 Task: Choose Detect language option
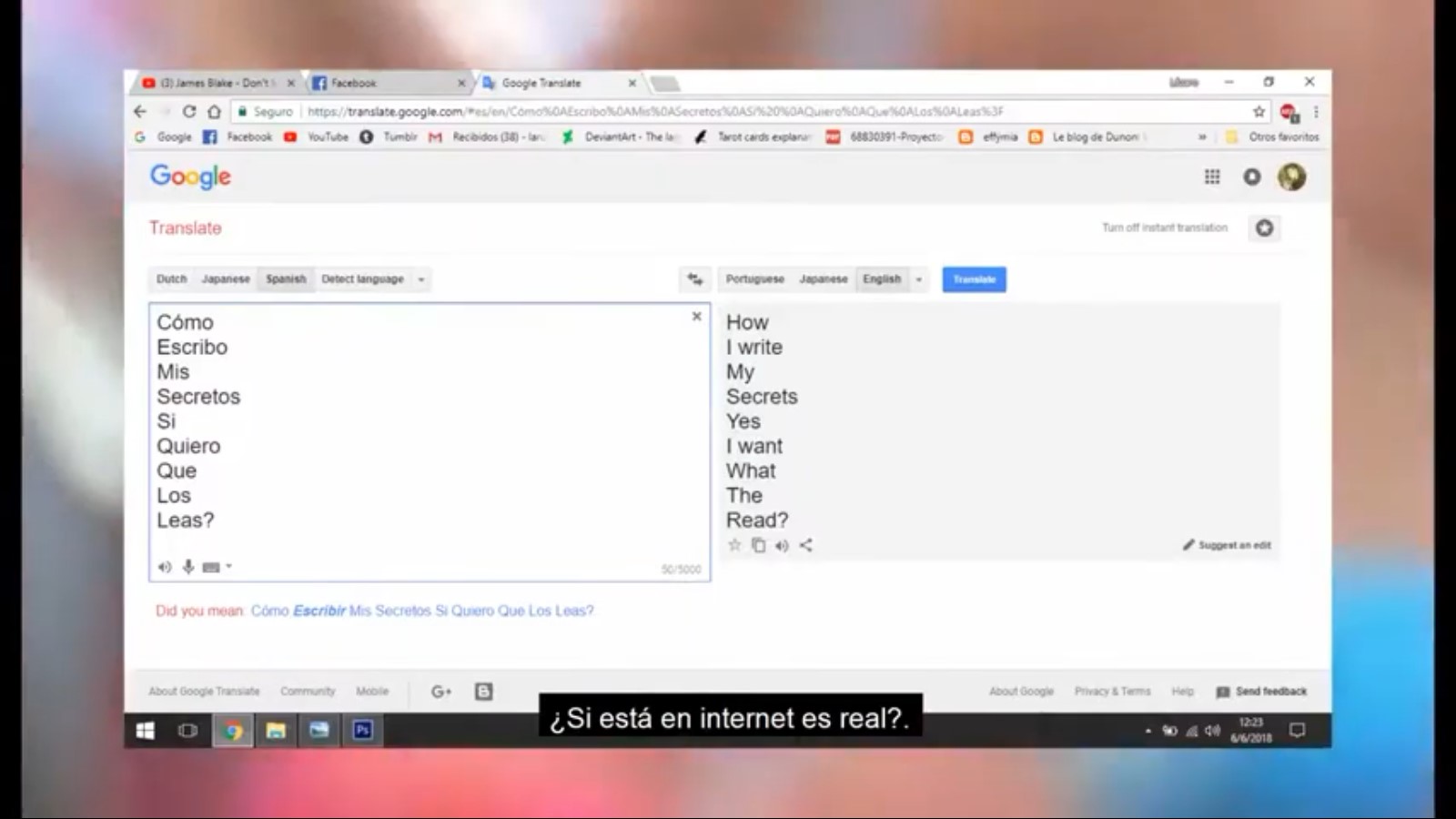coord(362,279)
